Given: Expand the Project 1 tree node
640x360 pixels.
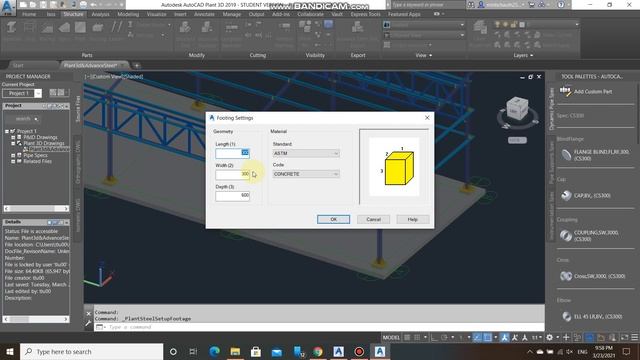Looking at the screenshot, I should tap(7, 131).
